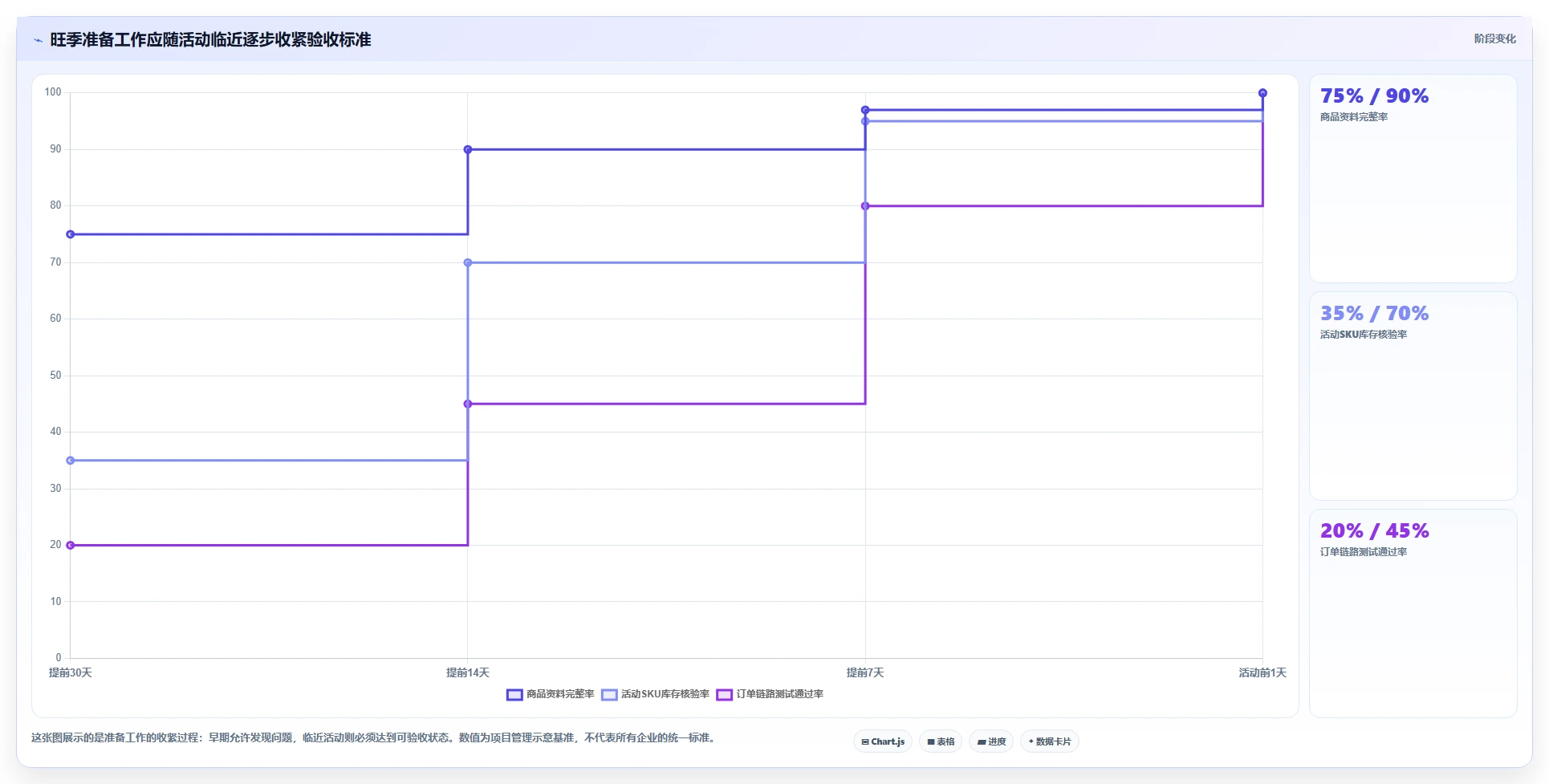The height and width of the screenshot is (784, 1549).
Task: Click the 活动SKU库存核验率 point at 提前7天 (95)
Action: click(865, 121)
